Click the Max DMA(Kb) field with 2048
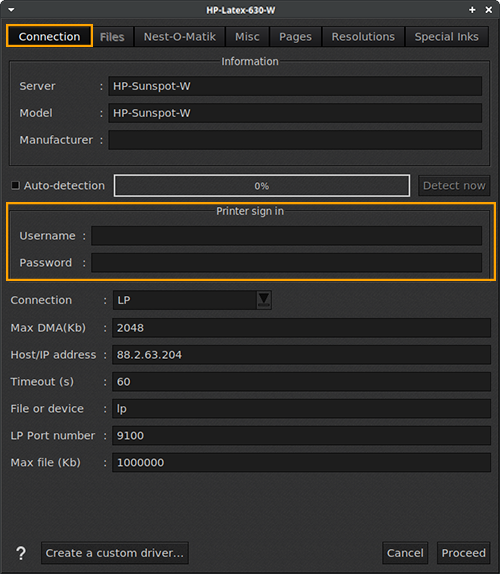The height and width of the screenshot is (574, 500). [301, 328]
